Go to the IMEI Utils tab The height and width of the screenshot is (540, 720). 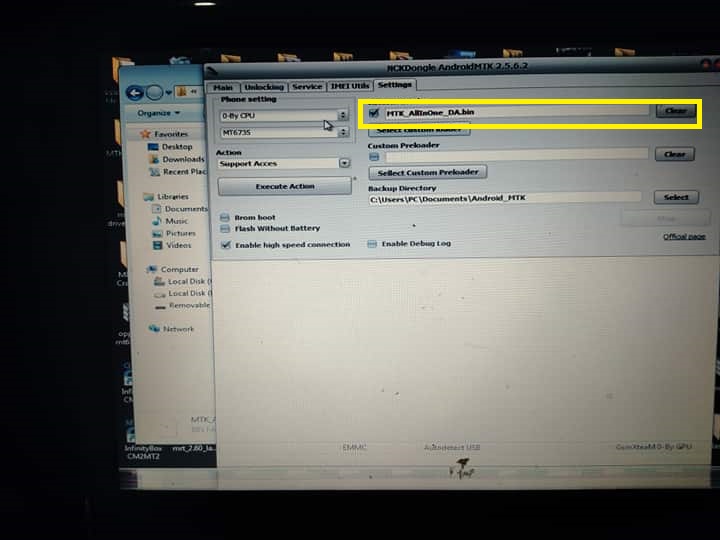click(350, 86)
